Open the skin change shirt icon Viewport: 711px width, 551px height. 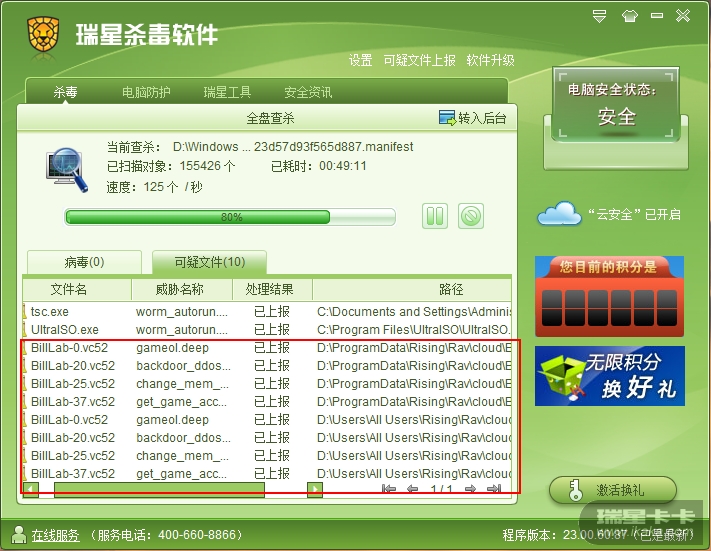point(629,16)
